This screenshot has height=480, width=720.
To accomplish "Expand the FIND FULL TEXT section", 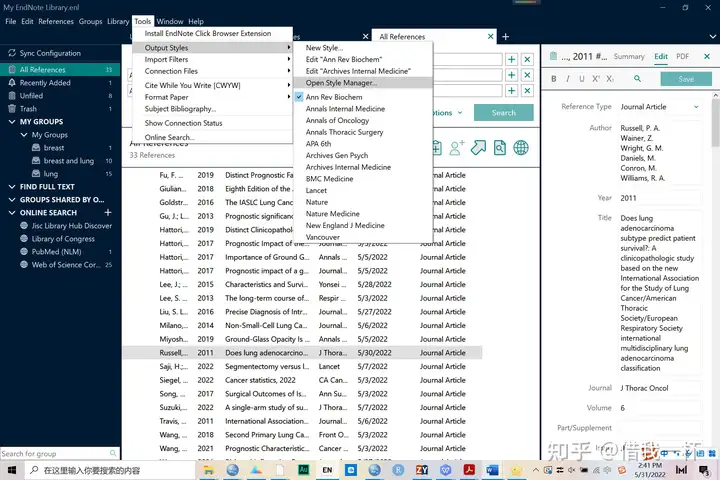I will (11, 187).
